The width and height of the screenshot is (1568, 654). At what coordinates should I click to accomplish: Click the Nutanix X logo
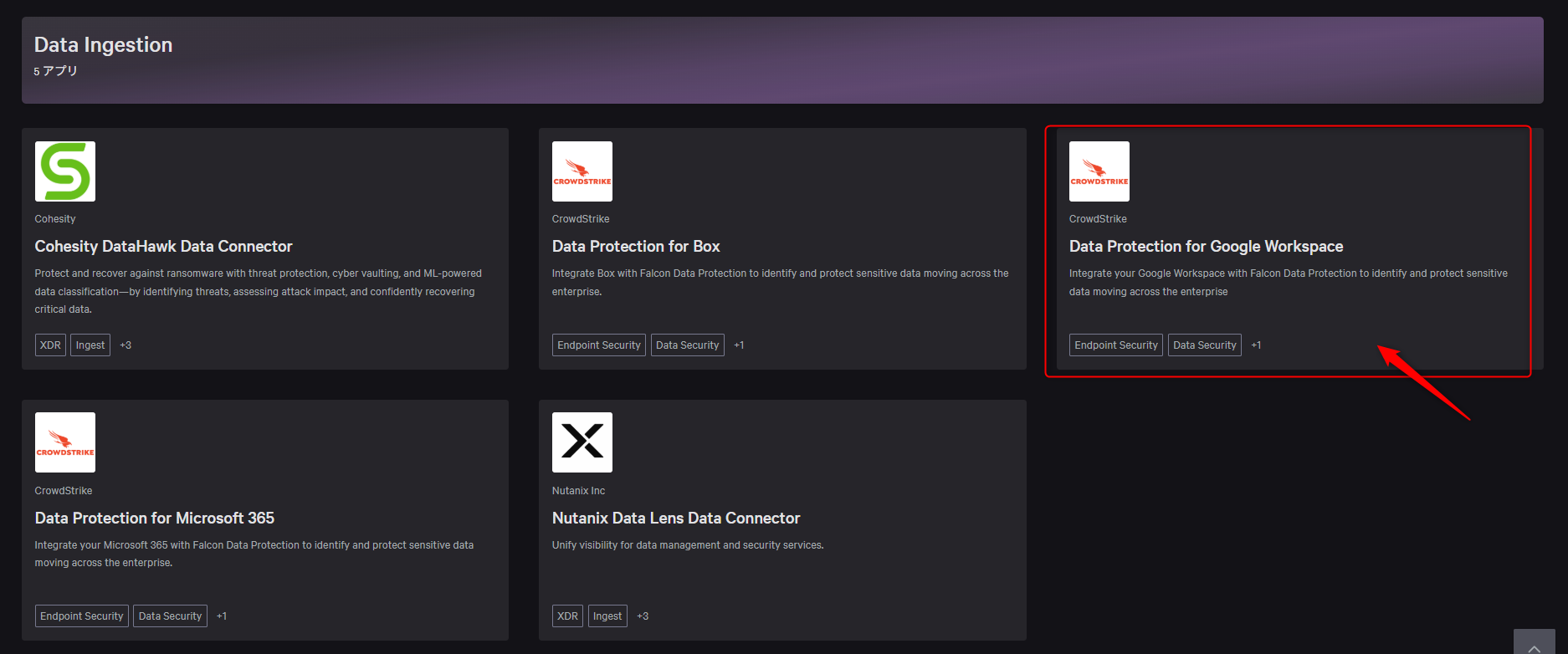click(582, 442)
